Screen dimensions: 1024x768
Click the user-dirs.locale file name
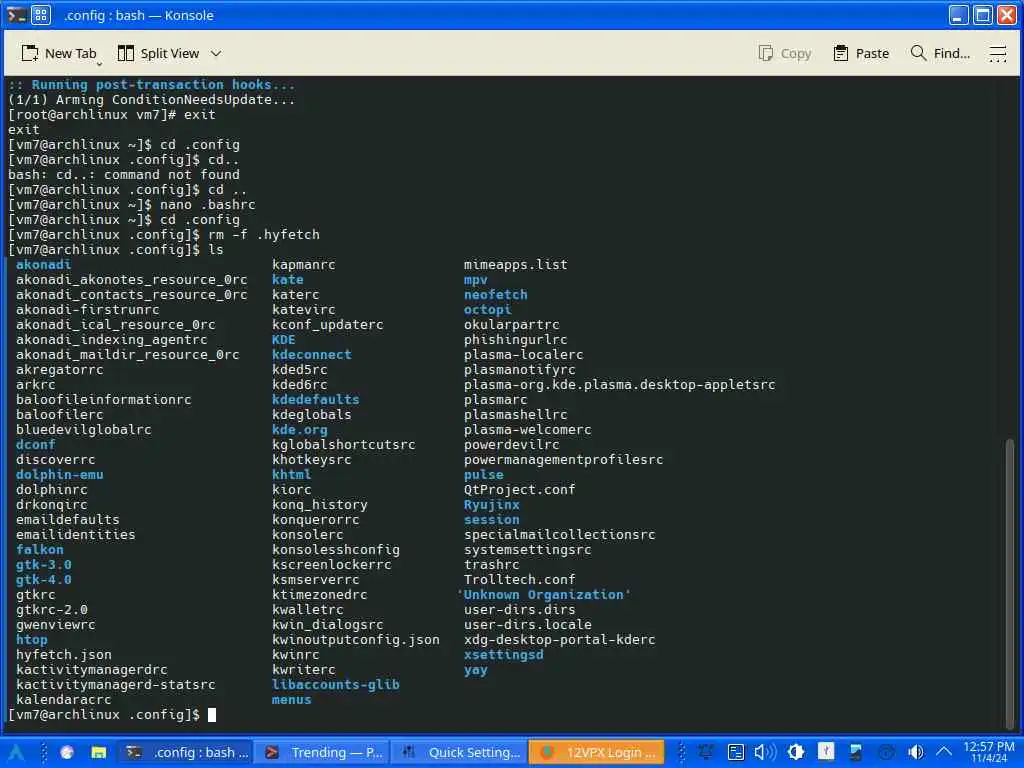[x=527, y=624]
